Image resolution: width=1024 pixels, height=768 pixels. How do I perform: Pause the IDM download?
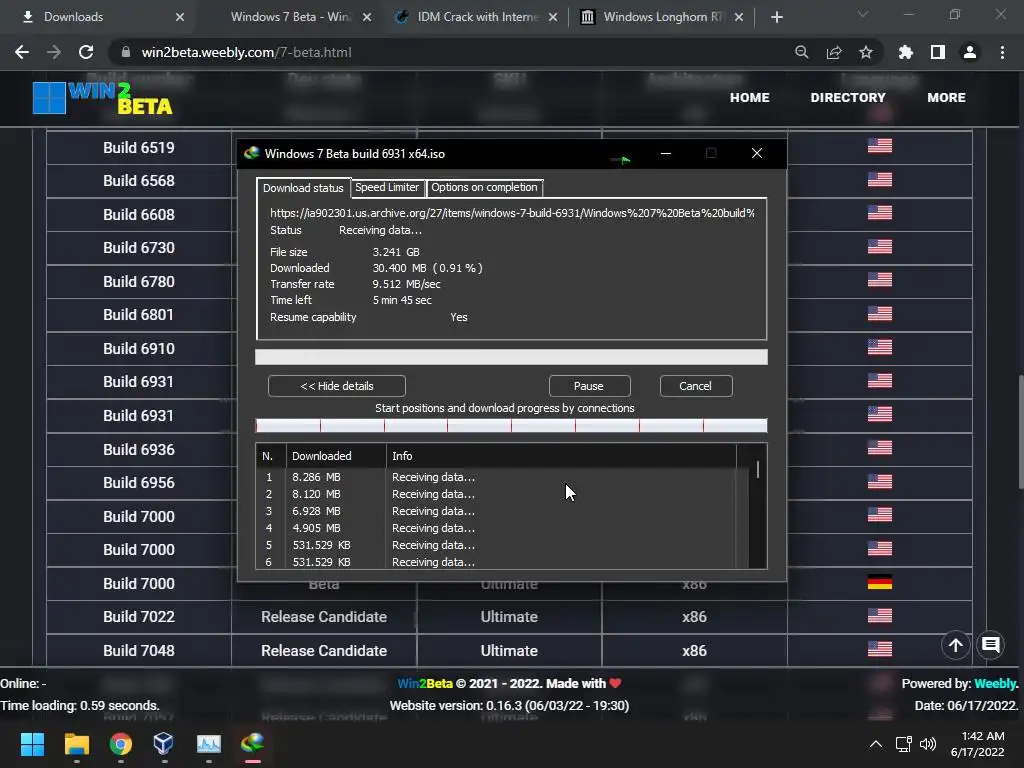[x=589, y=386]
